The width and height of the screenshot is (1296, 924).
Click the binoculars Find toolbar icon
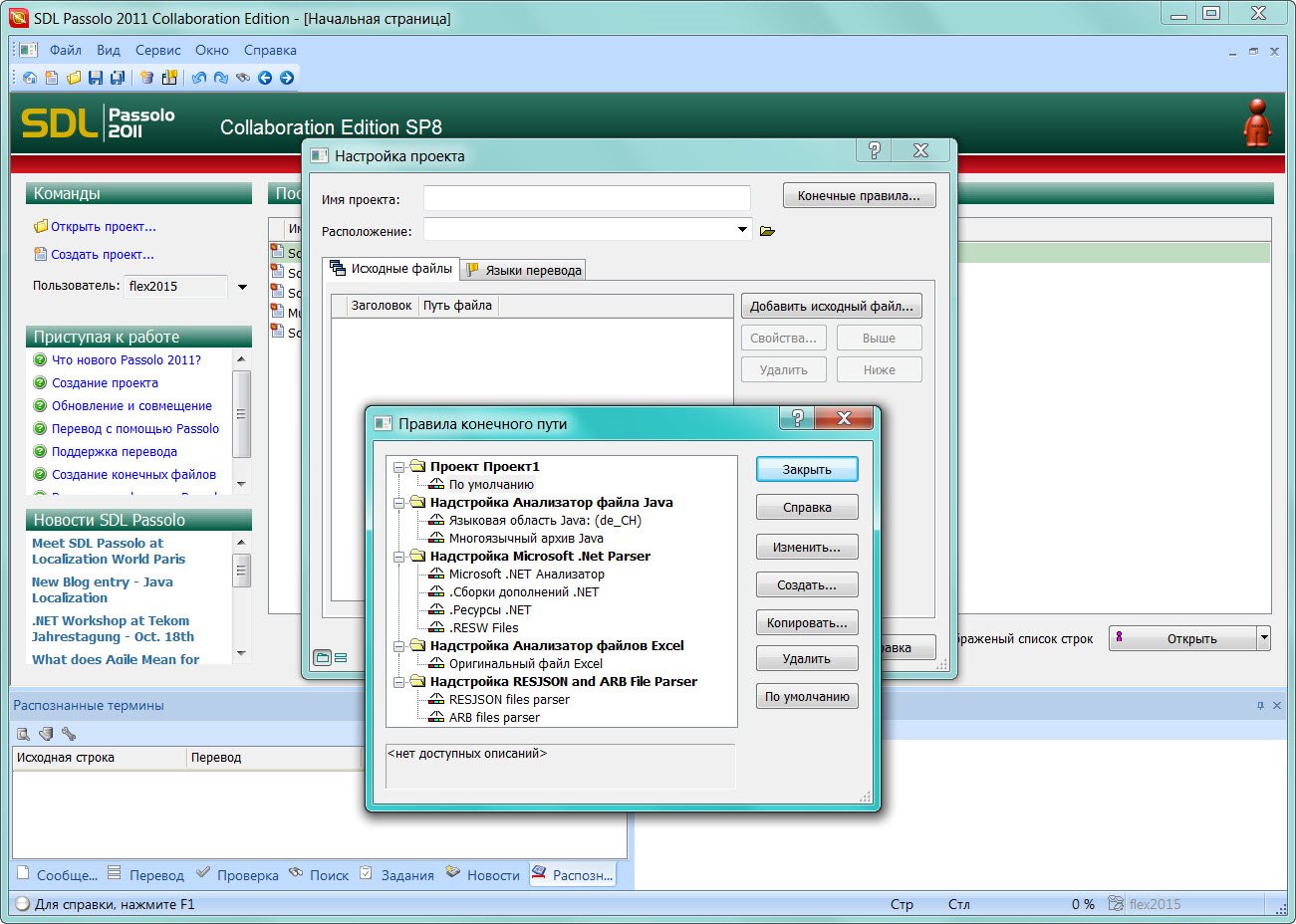point(243,78)
